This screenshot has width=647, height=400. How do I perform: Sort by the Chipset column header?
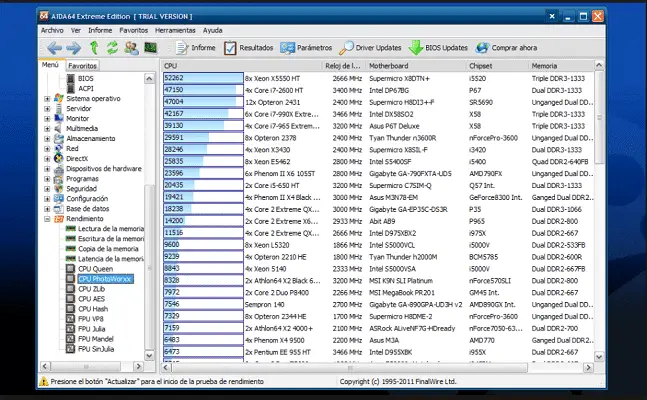click(497, 66)
